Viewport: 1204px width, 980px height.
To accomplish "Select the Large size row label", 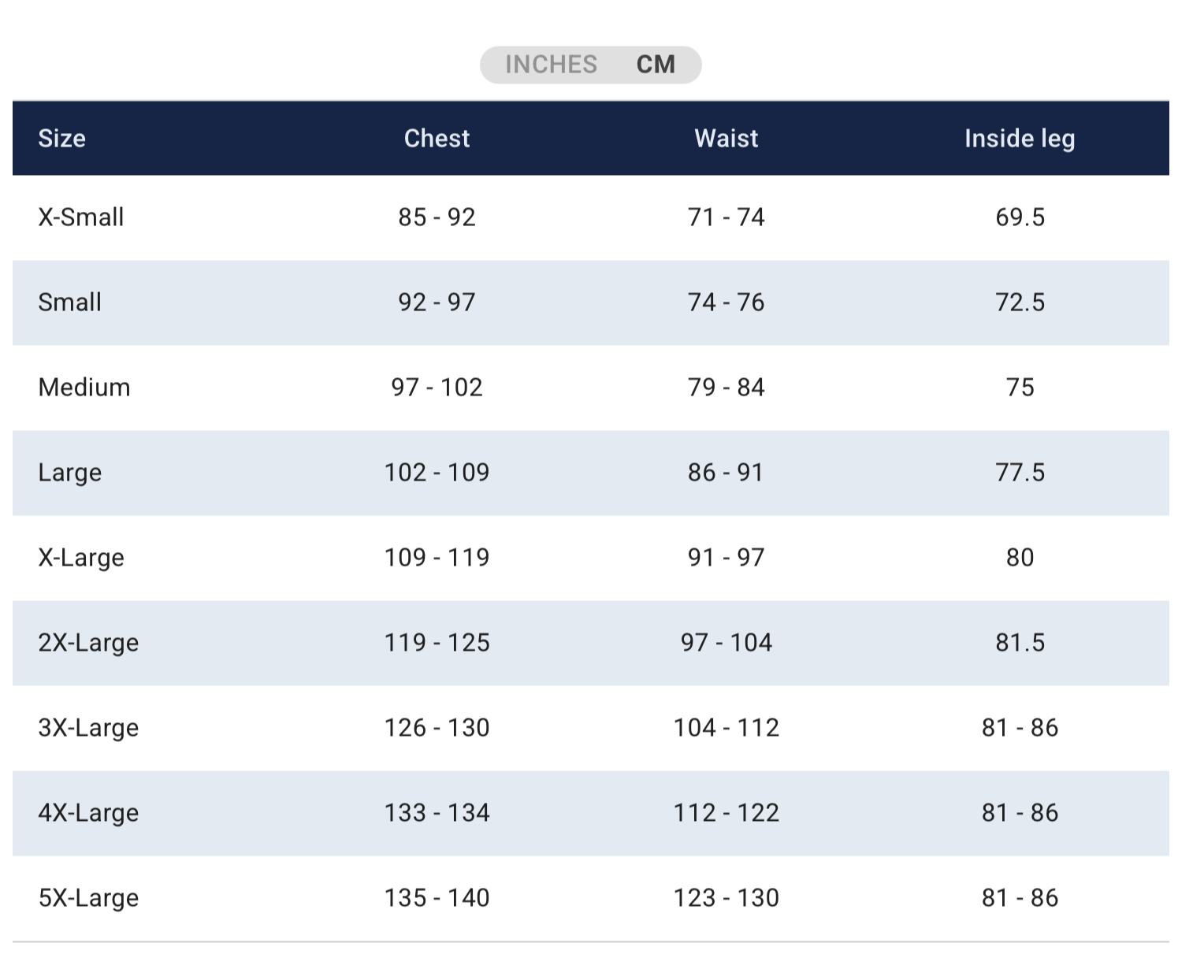I will [70, 473].
